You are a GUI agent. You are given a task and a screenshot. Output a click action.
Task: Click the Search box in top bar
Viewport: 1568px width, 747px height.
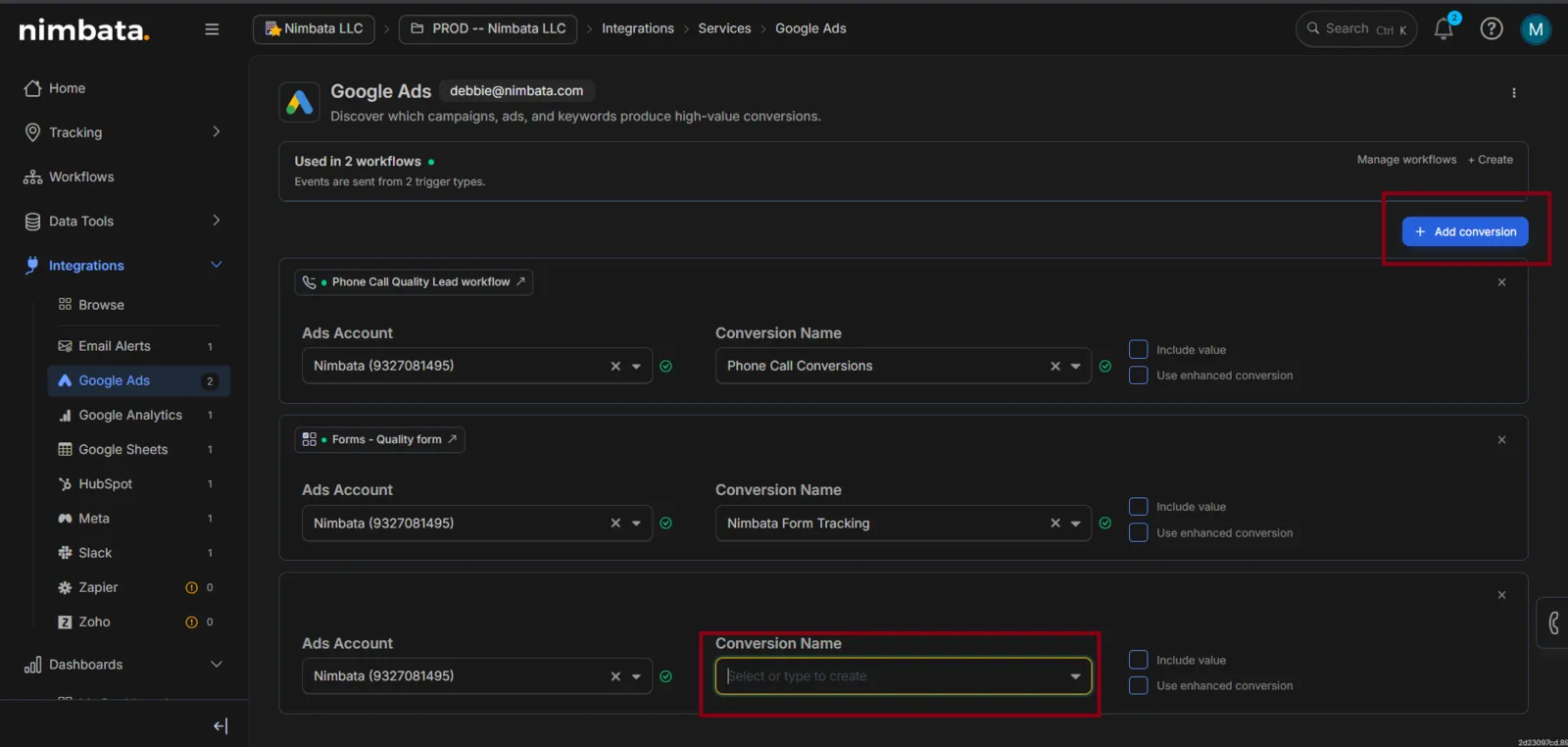coord(1356,29)
